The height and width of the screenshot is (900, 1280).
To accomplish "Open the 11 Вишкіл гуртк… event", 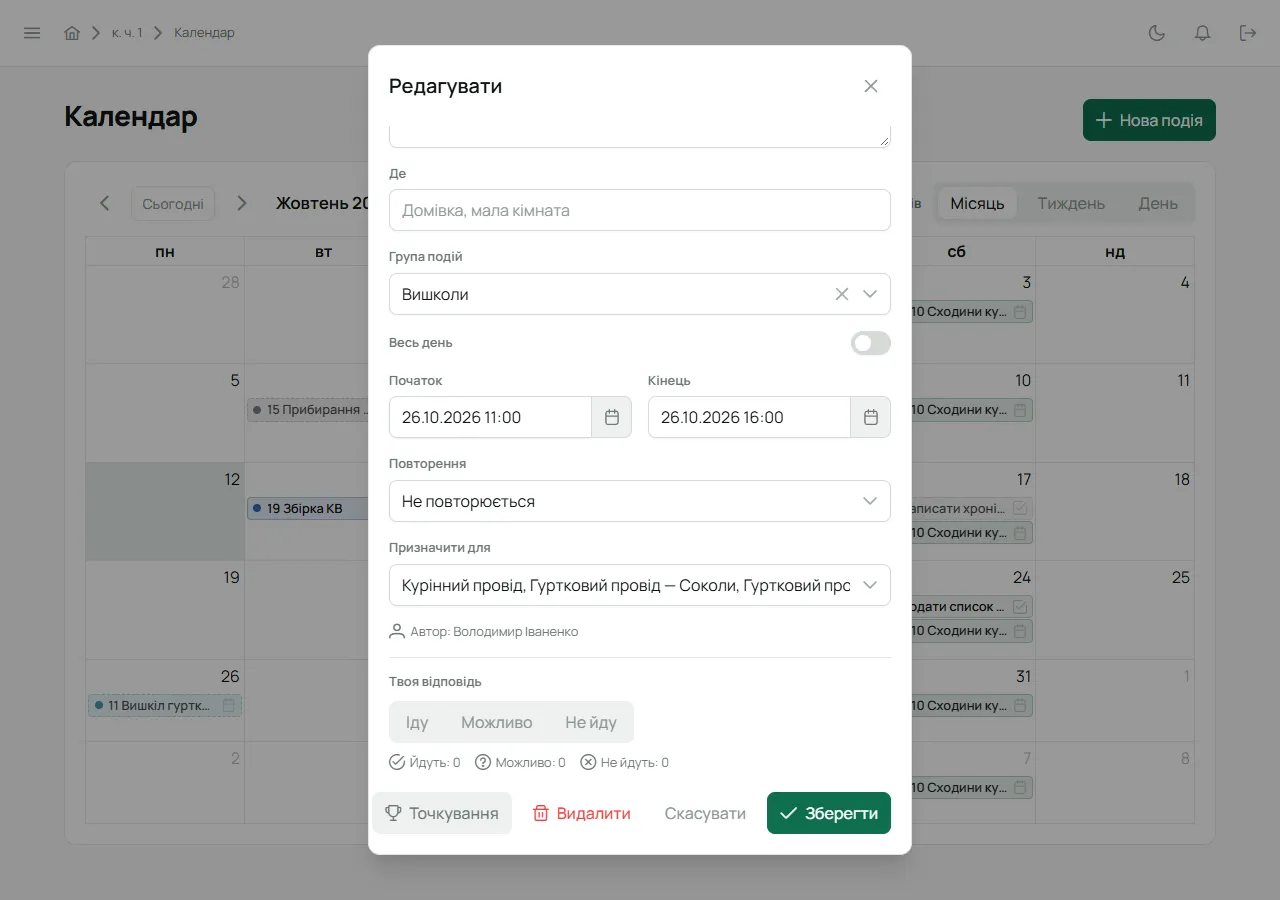I will 165,705.
